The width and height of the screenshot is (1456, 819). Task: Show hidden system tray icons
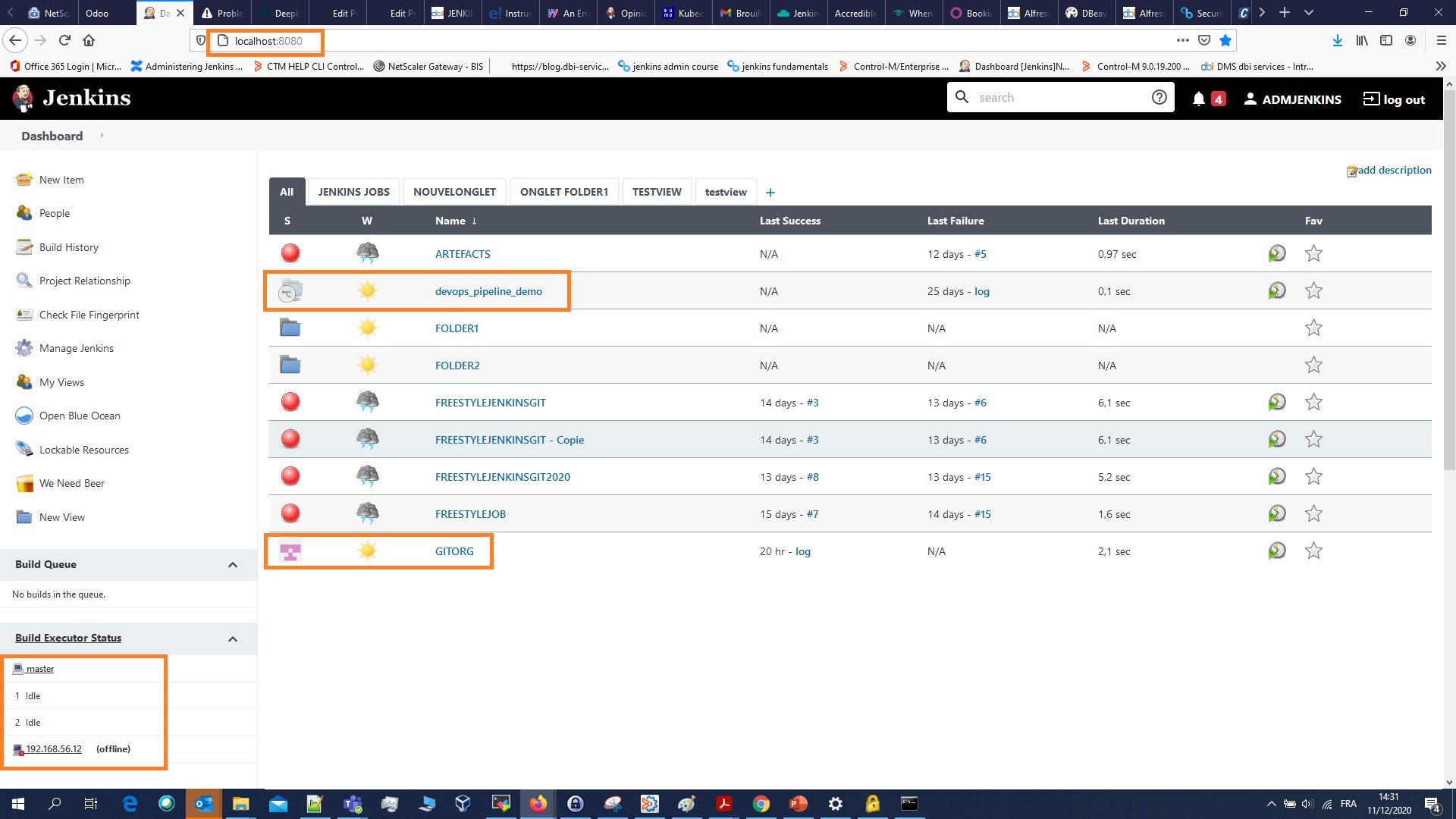pyautogui.click(x=1271, y=804)
